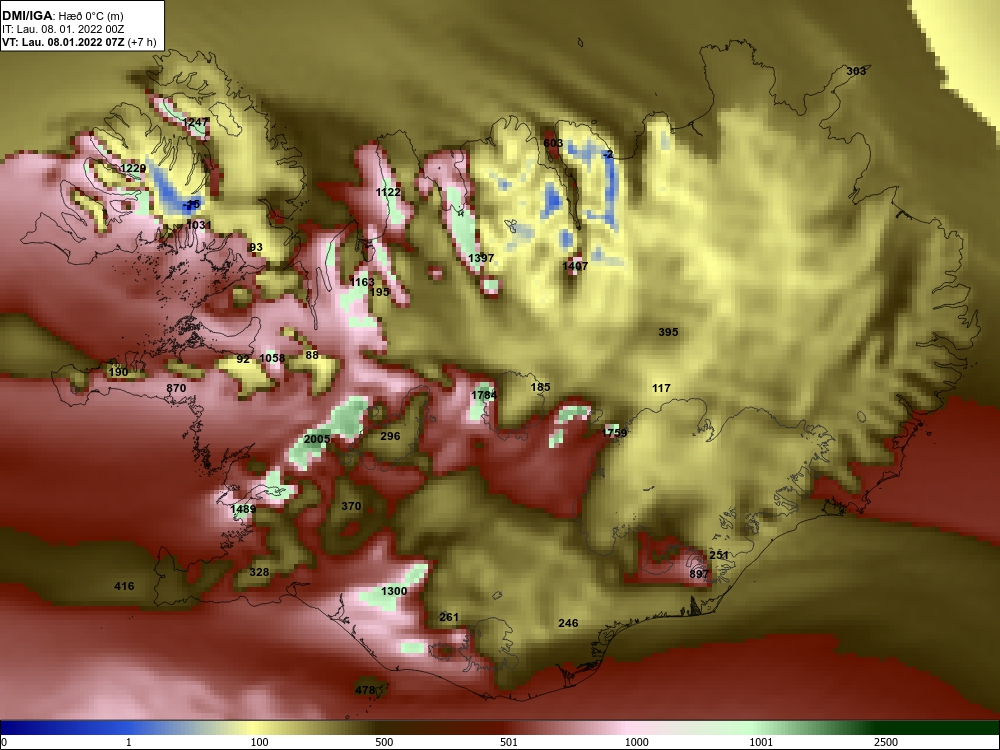Click the map value 603

tap(553, 143)
